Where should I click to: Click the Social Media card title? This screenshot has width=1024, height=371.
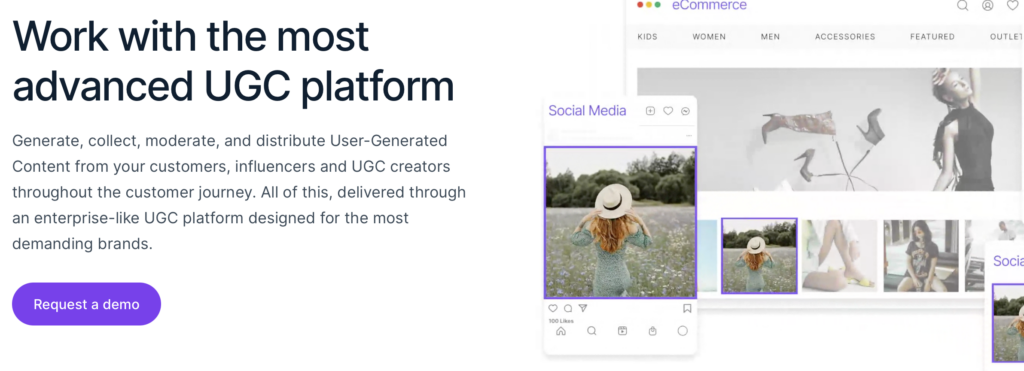click(x=587, y=110)
